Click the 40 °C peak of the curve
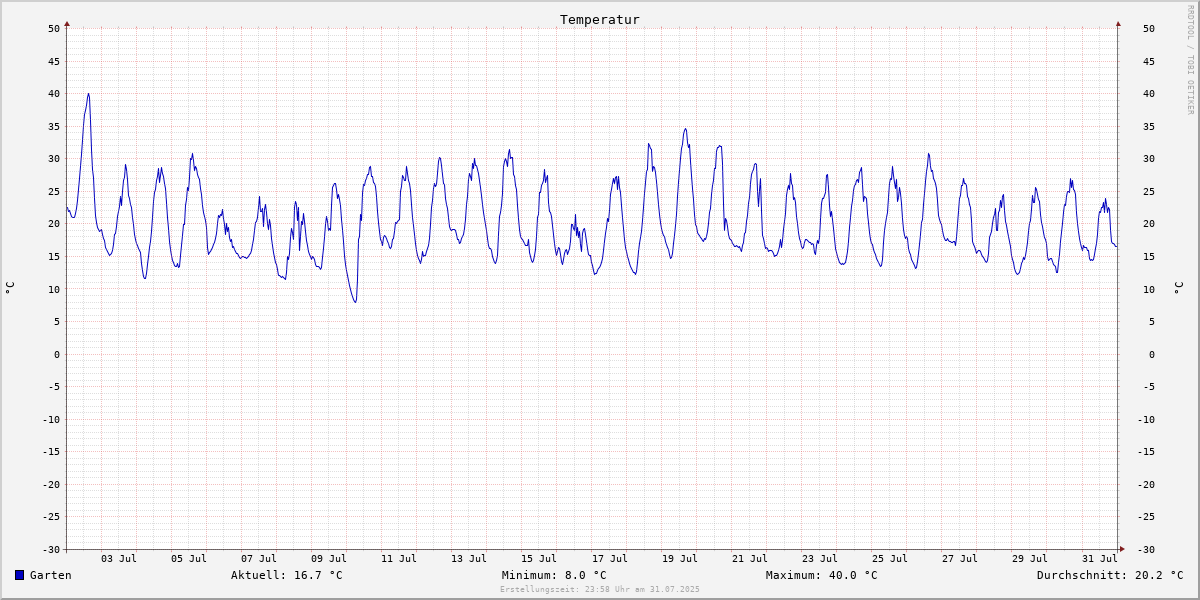The image size is (1200, 600). pyautogui.click(x=88, y=94)
